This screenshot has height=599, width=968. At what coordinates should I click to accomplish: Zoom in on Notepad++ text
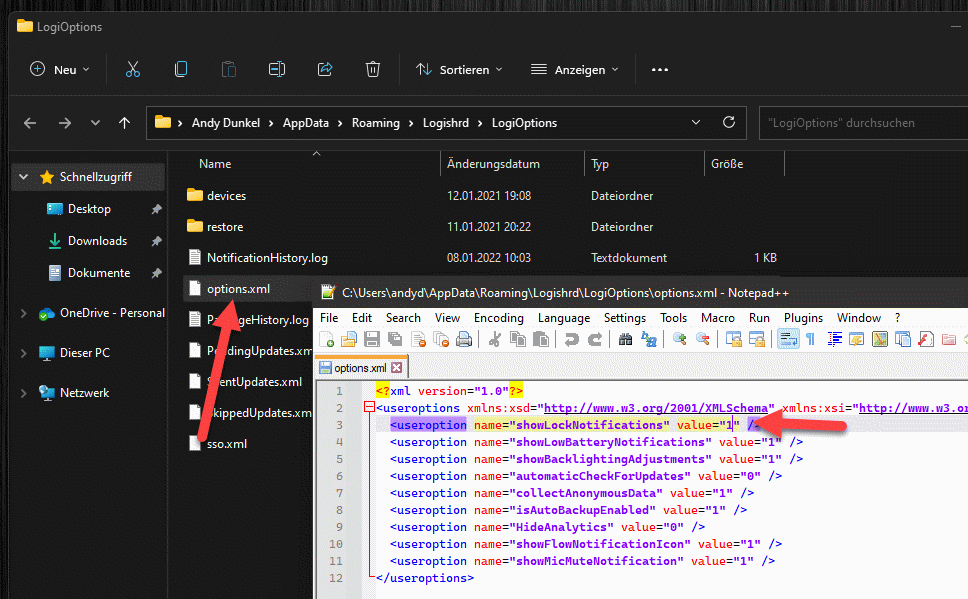pyautogui.click(x=680, y=339)
